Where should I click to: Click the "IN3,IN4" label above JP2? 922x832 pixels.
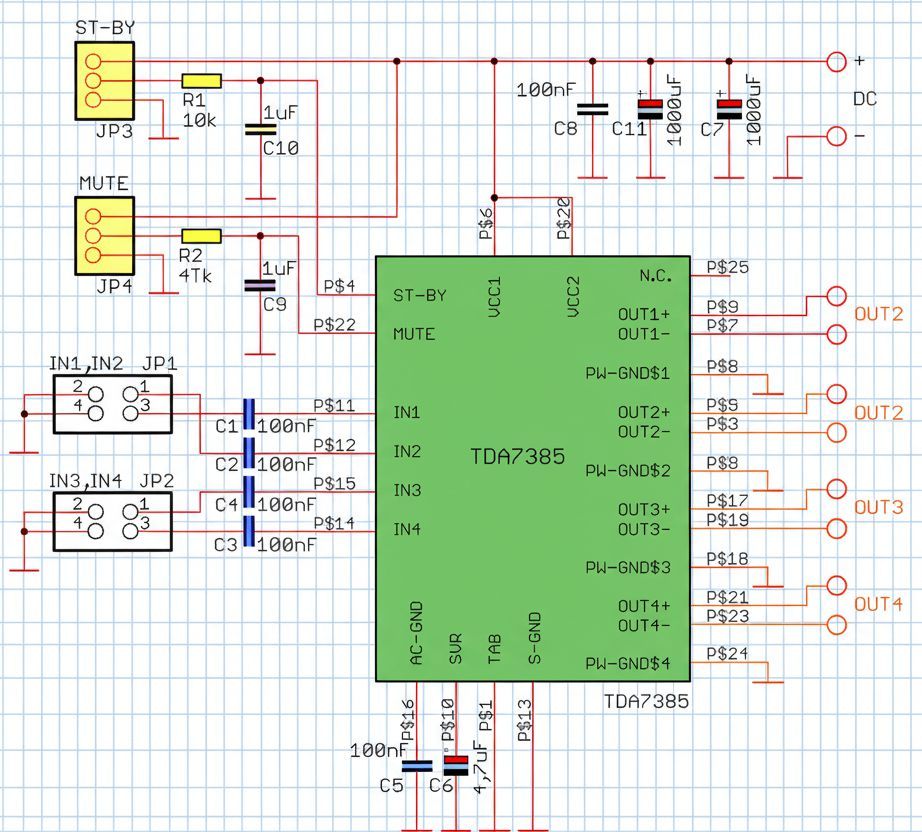point(85,482)
